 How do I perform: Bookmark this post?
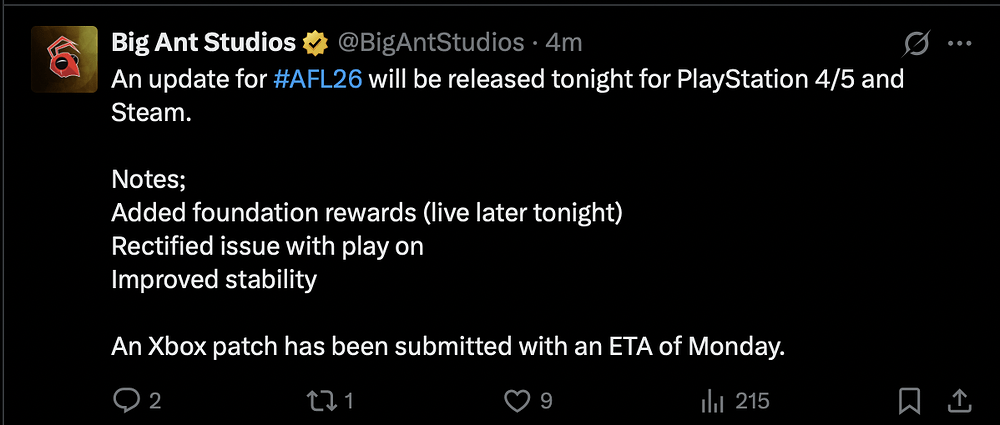click(909, 401)
